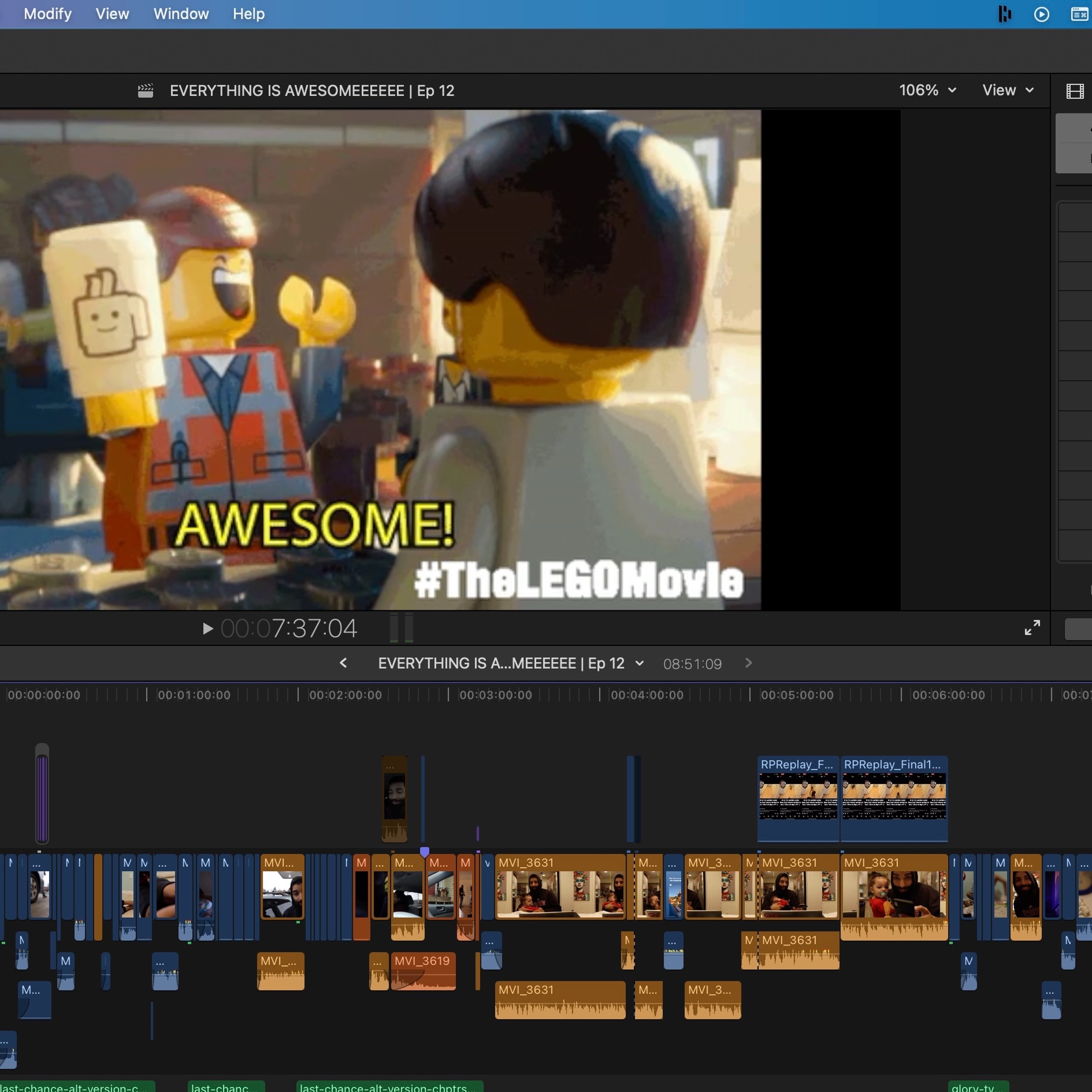Open the Window menu
The height and width of the screenshot is (1092, 1092).
click(x=181, y=13)
